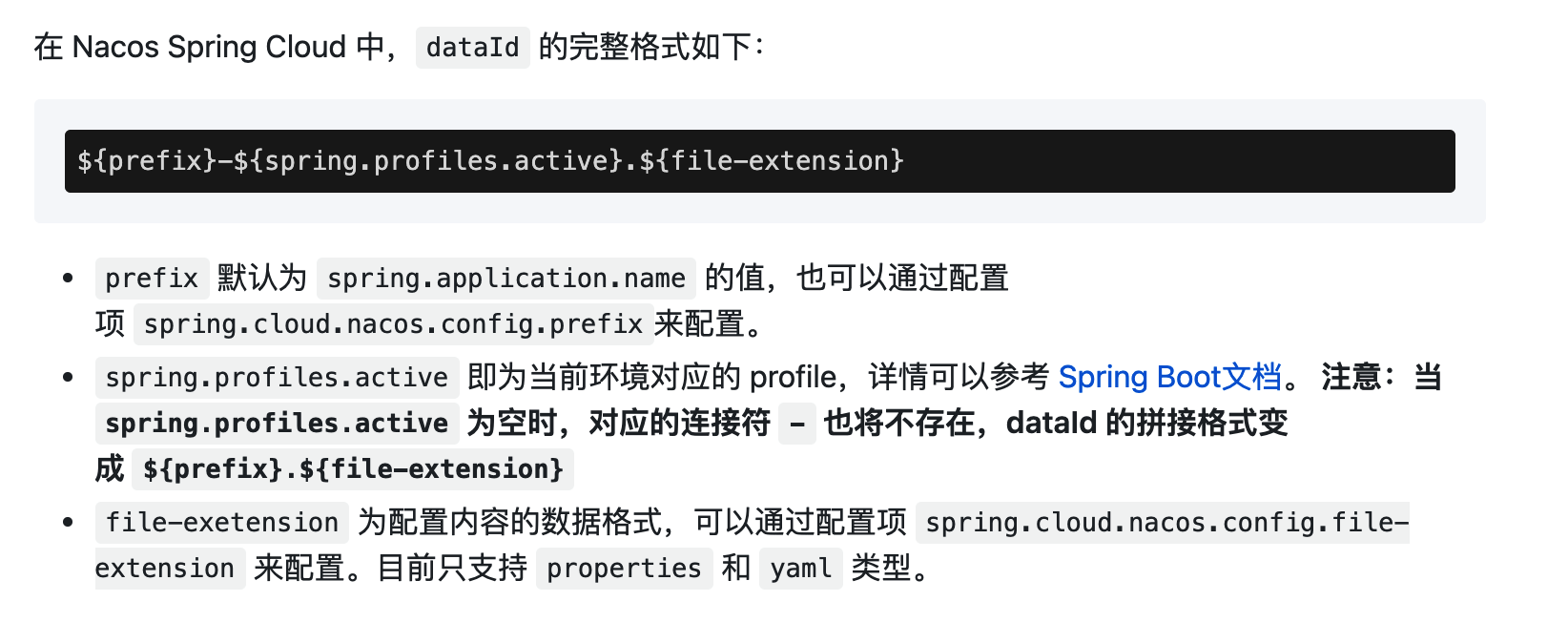Click the first bullet point marker

(68, 279)
